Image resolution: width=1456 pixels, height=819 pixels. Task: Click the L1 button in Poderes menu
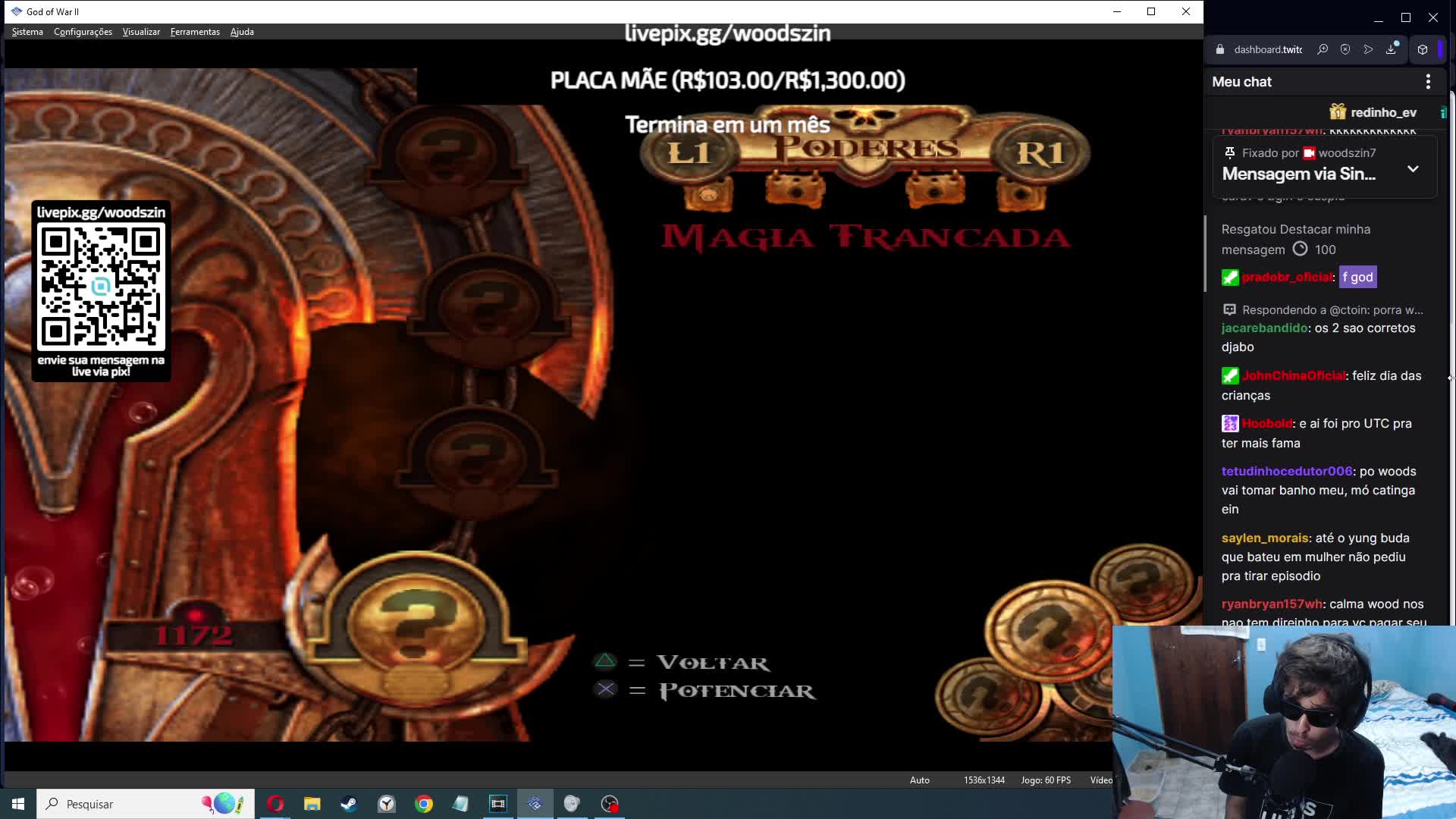click(688, 153)
